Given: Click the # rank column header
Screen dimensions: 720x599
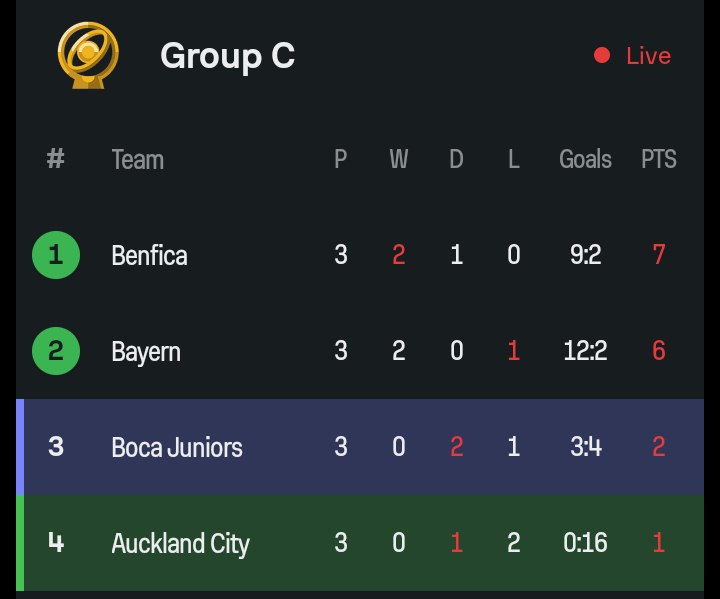Looking at the screenshot, I should 56,159.
